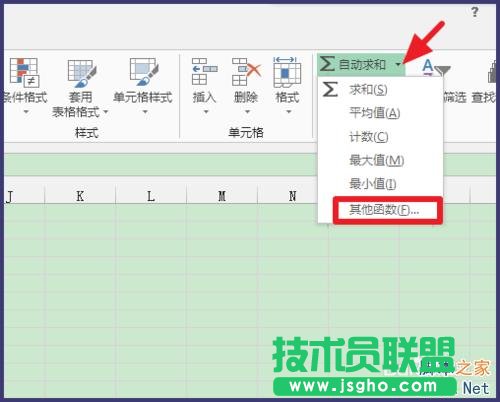Screen dimensions: 500x402
Task: Expand the Conditional Formatting dropdown arrow
Action: tap(26, 112)
